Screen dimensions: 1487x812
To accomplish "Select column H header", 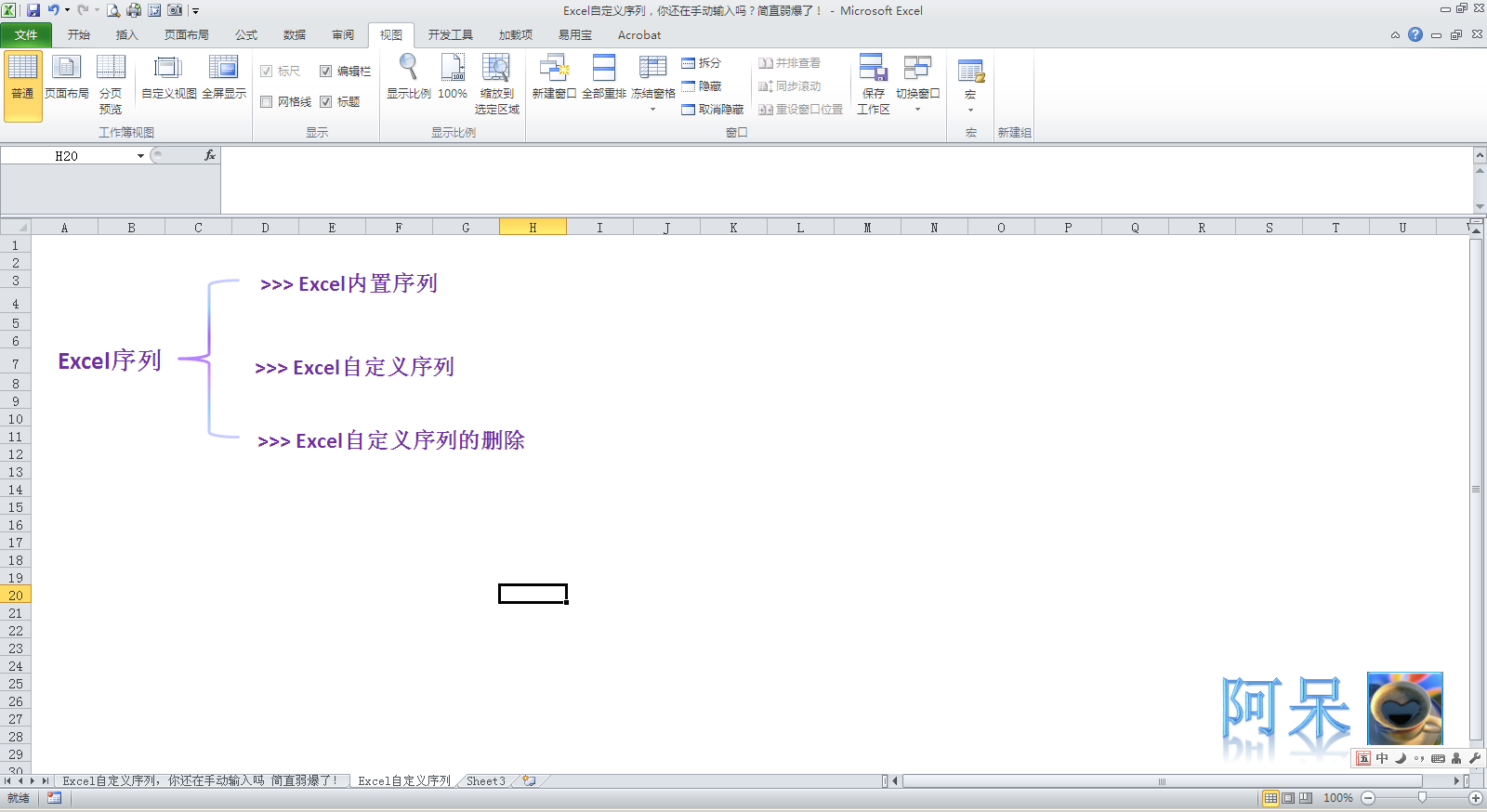I will tap(533, 228).
